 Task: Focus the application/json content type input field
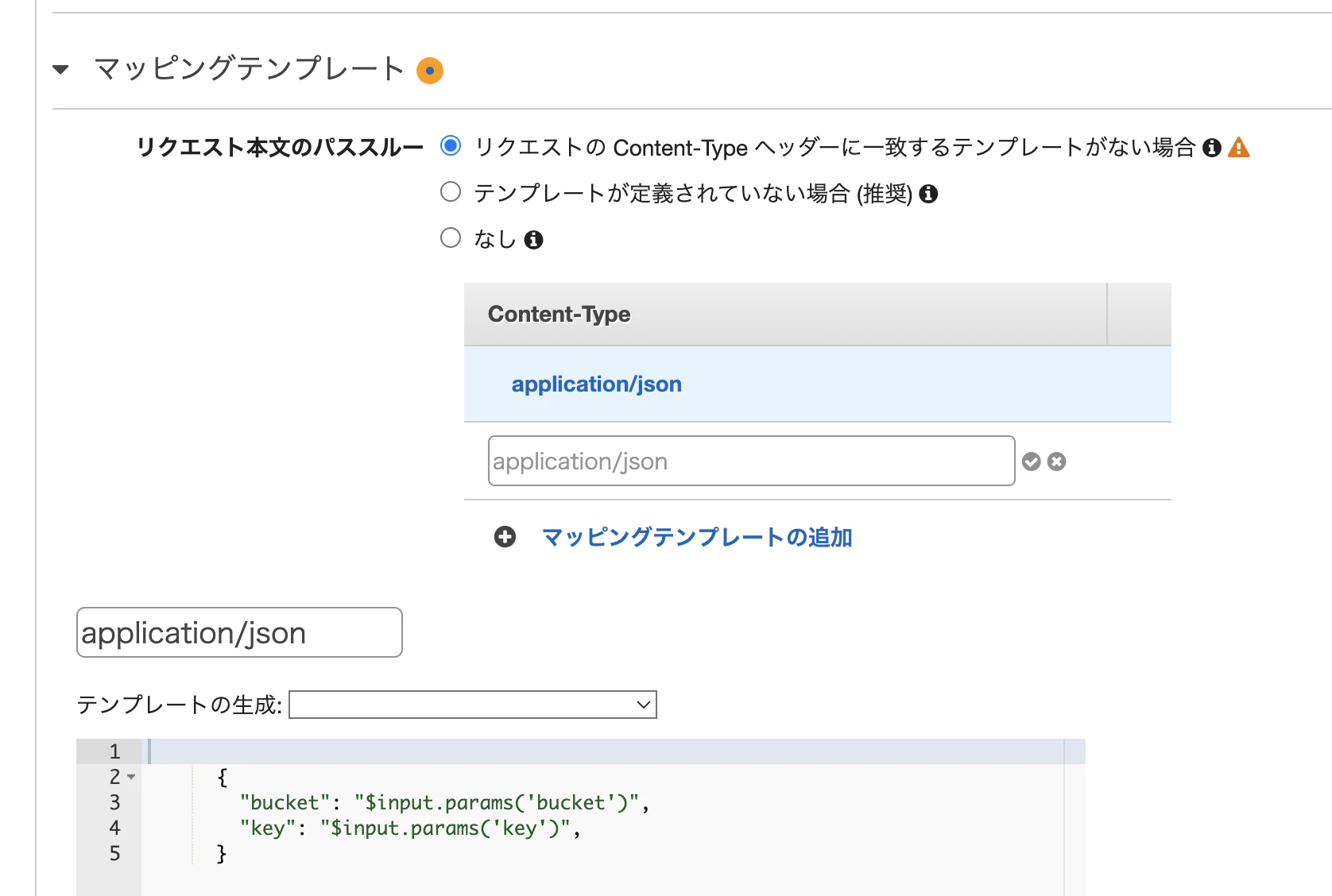click(x=751, y=461)
